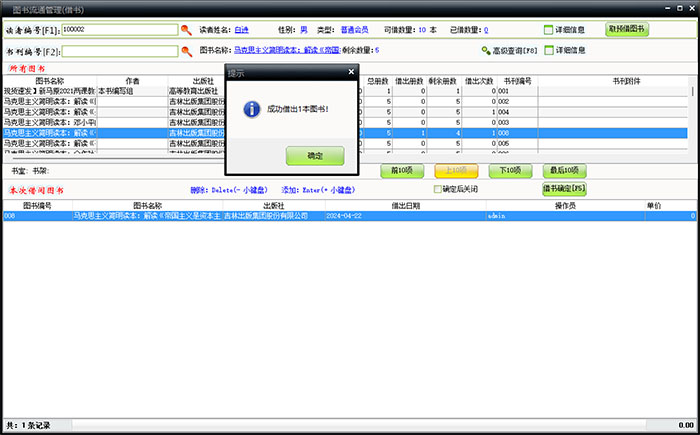Click the total price 0.00 in the status bar
700x435 pixels.
tap(686, 425)
